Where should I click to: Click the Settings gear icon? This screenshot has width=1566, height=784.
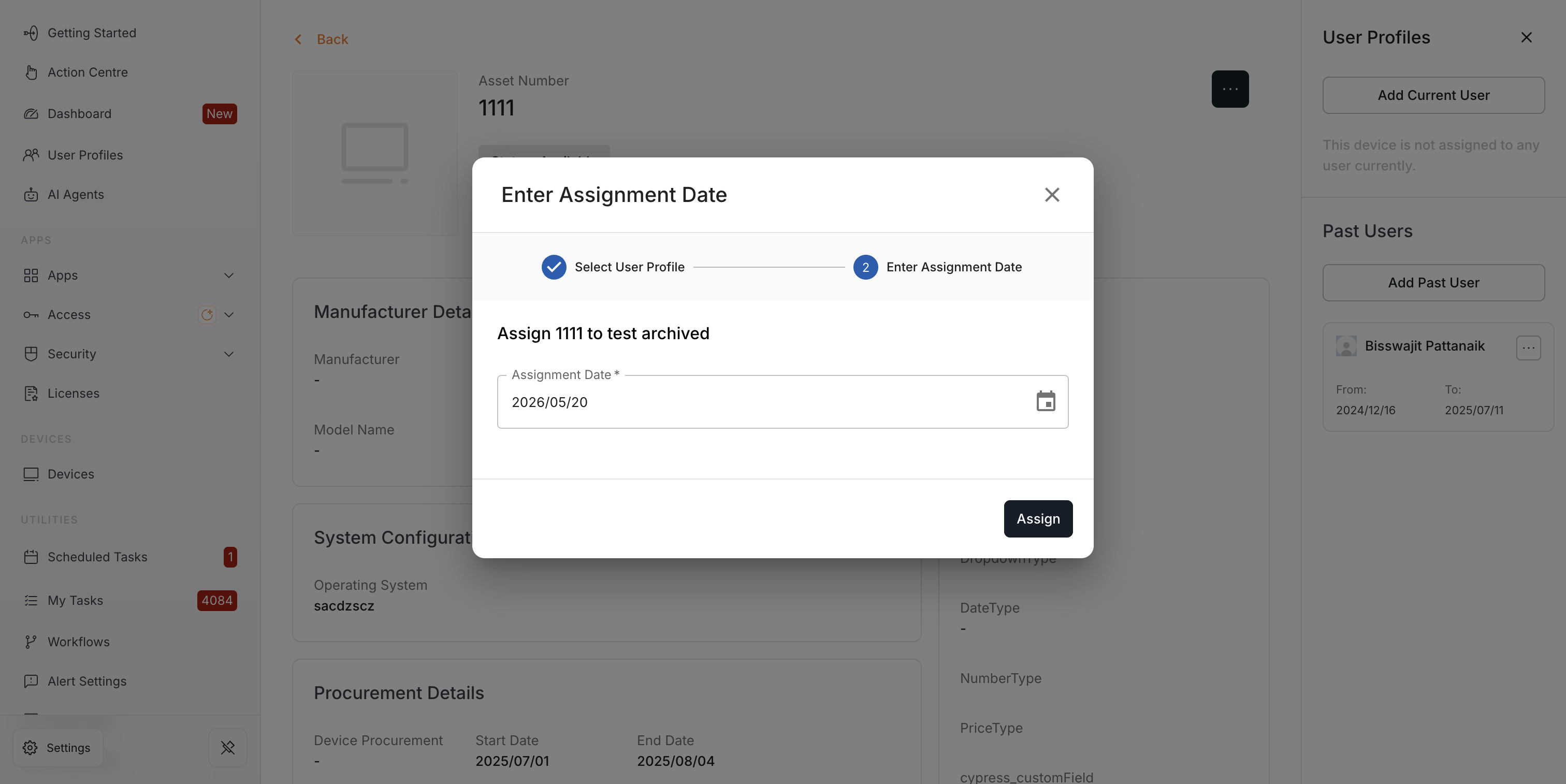31,748
